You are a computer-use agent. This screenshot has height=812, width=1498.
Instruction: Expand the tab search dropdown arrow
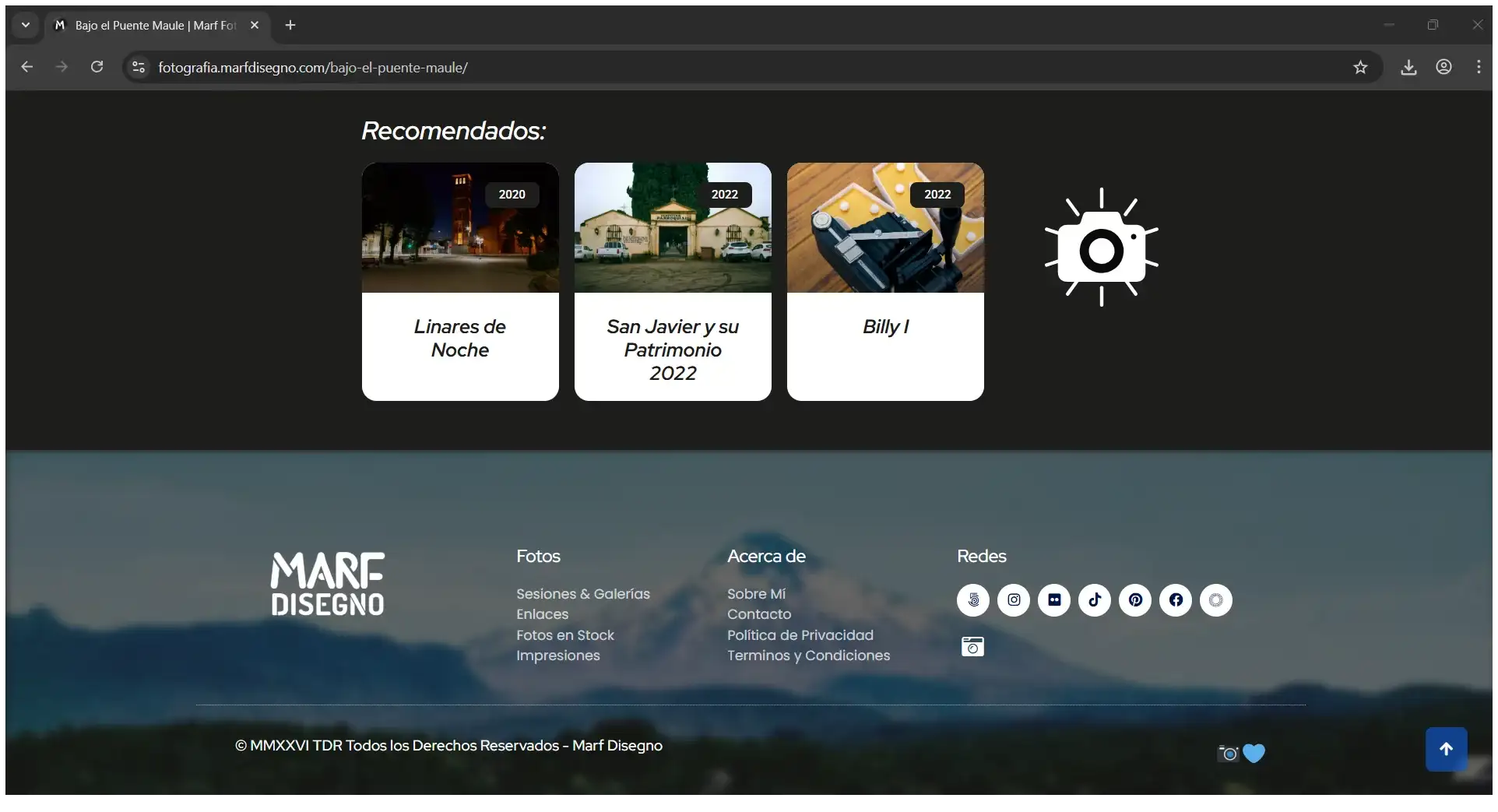tap(26, 25)
